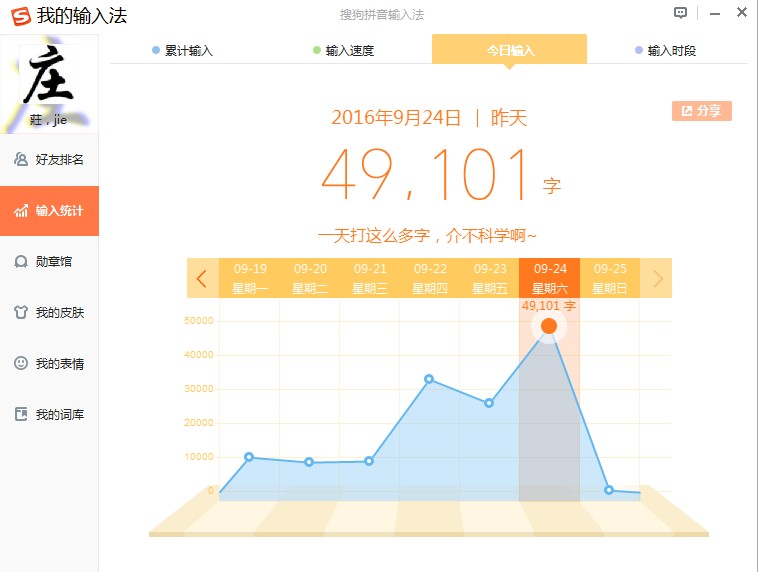Click the 庄 profile avatar picture

click(49, 73)
